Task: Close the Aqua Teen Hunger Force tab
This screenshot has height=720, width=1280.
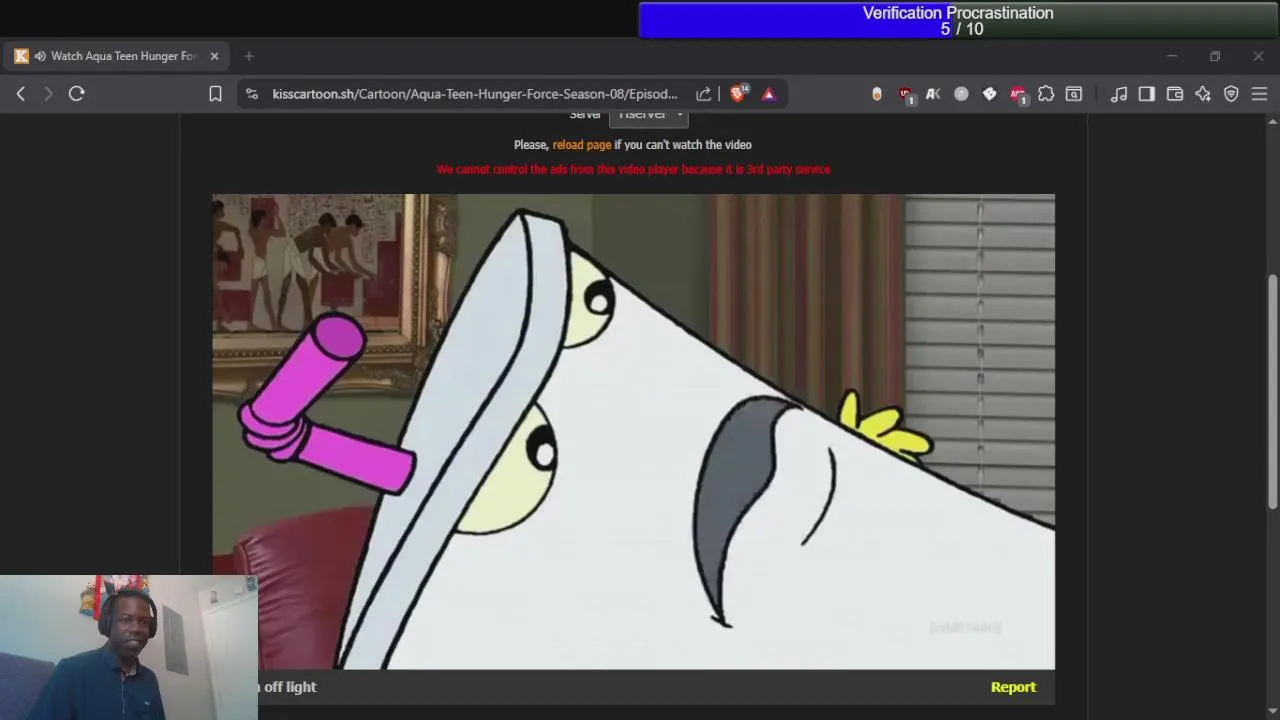Action: tap(214, 56)
